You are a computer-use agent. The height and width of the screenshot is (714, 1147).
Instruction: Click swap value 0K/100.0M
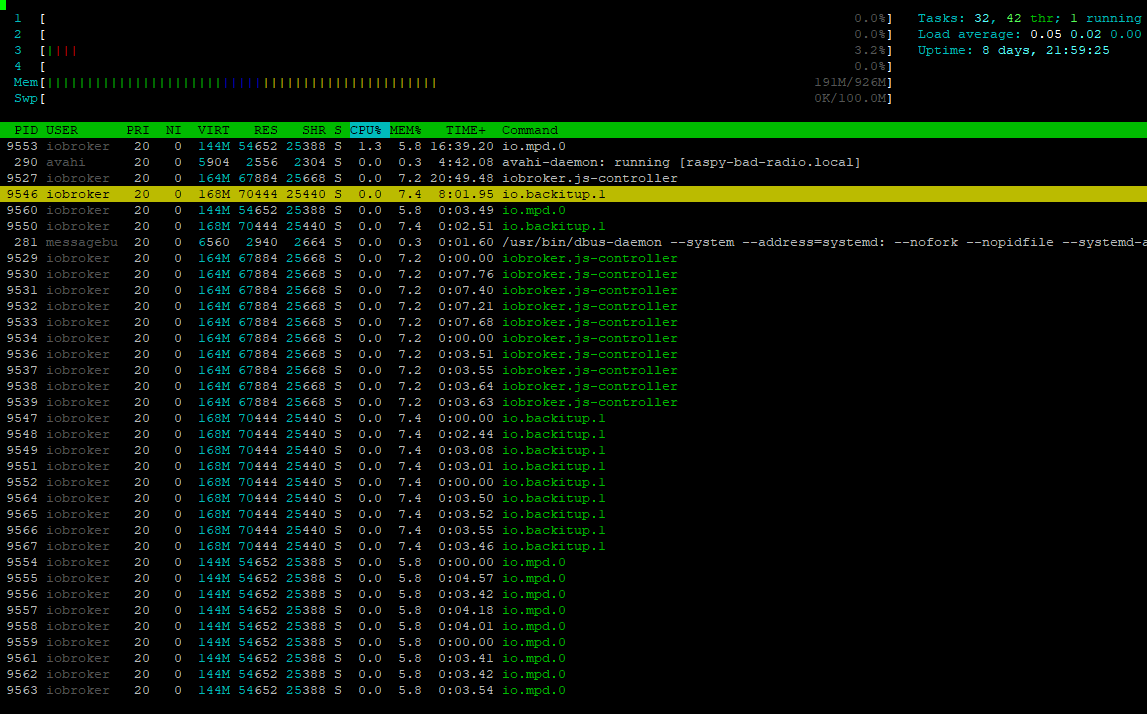851,99
